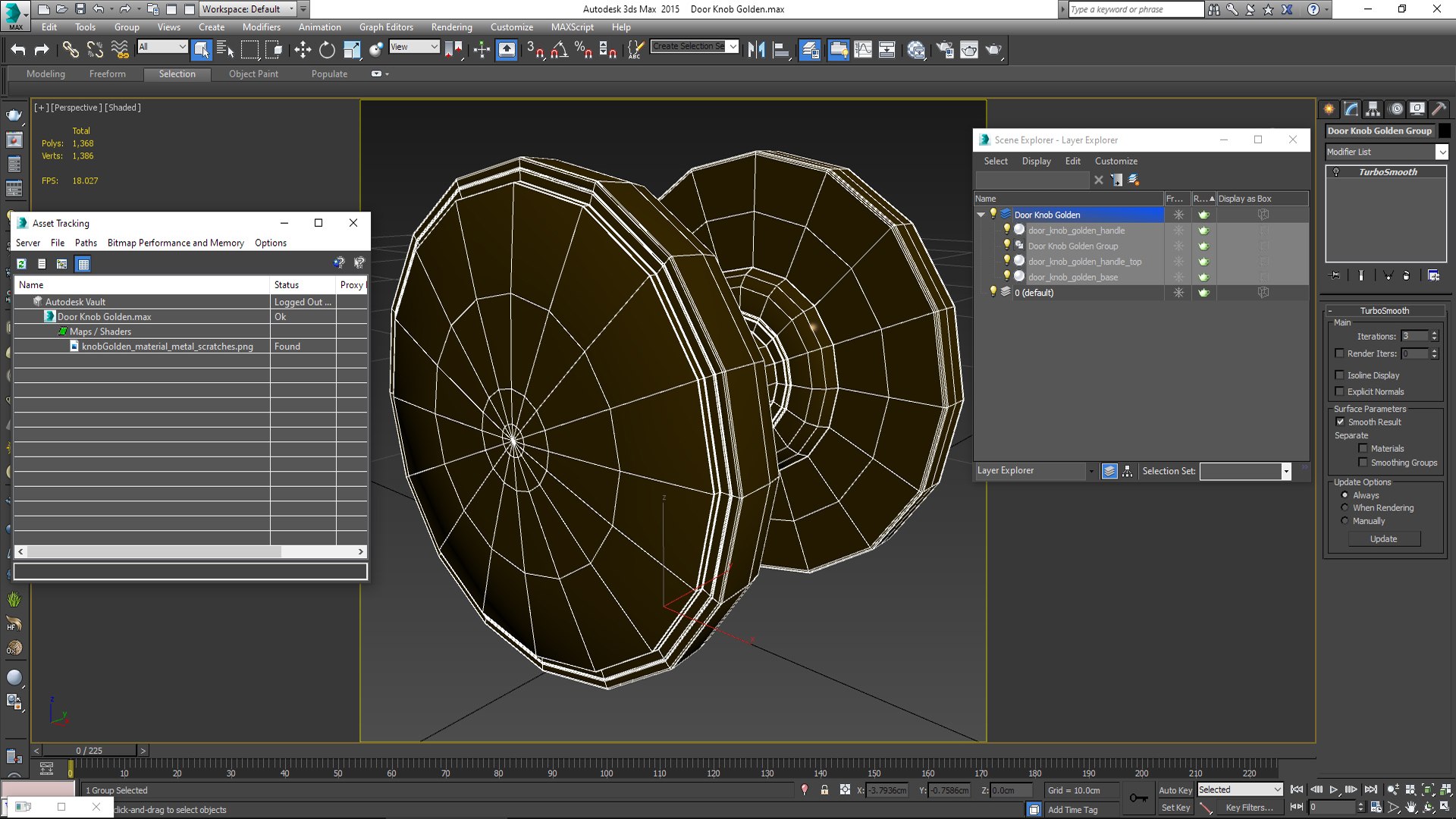Image resolution: width=1456 pixels, height=819 pixels.
Task: Select Manually update option
Action: tap(1345, 520)
